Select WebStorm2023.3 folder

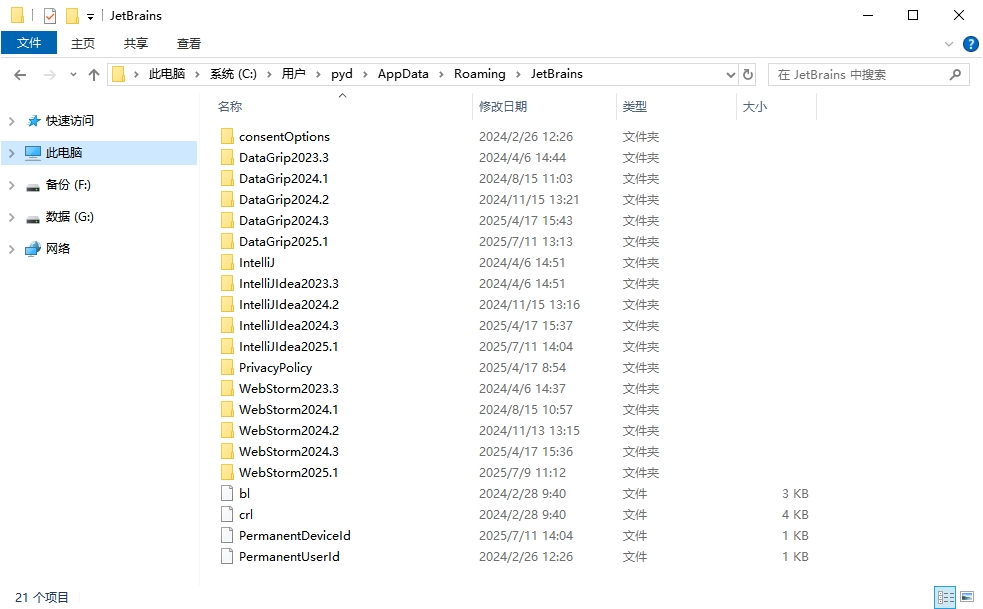tap(288, 389)
